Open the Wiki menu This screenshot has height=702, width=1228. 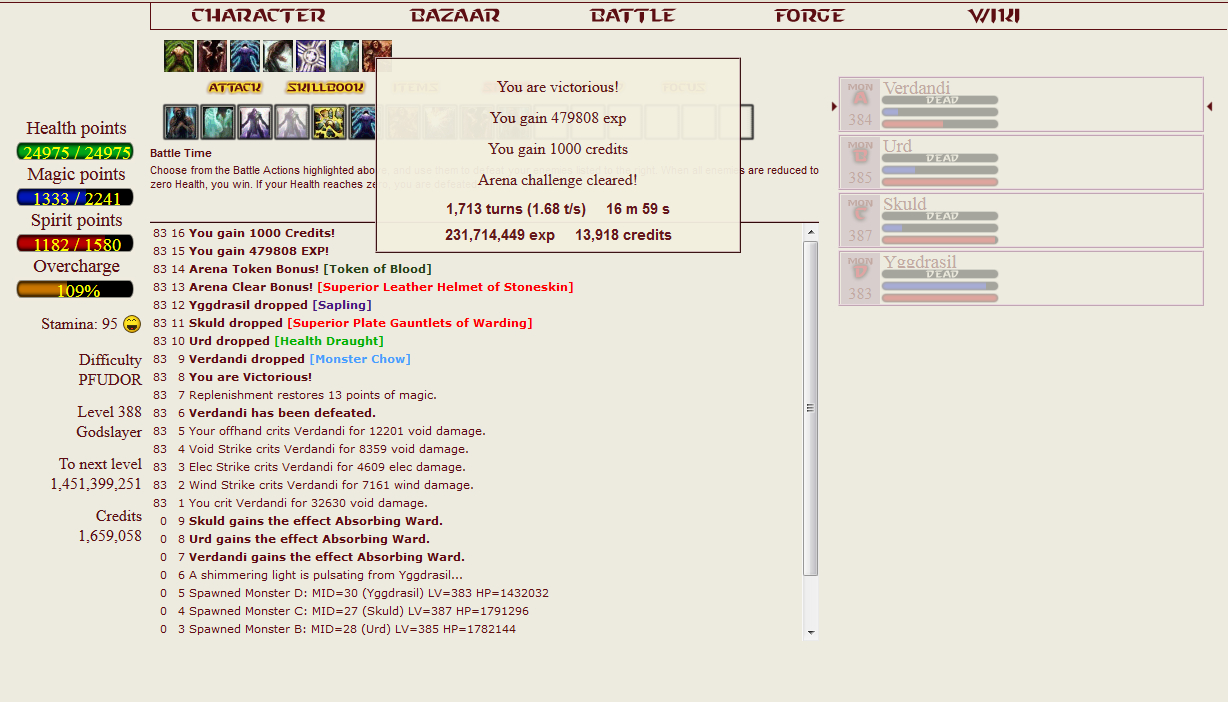click(x=994, y=16)
